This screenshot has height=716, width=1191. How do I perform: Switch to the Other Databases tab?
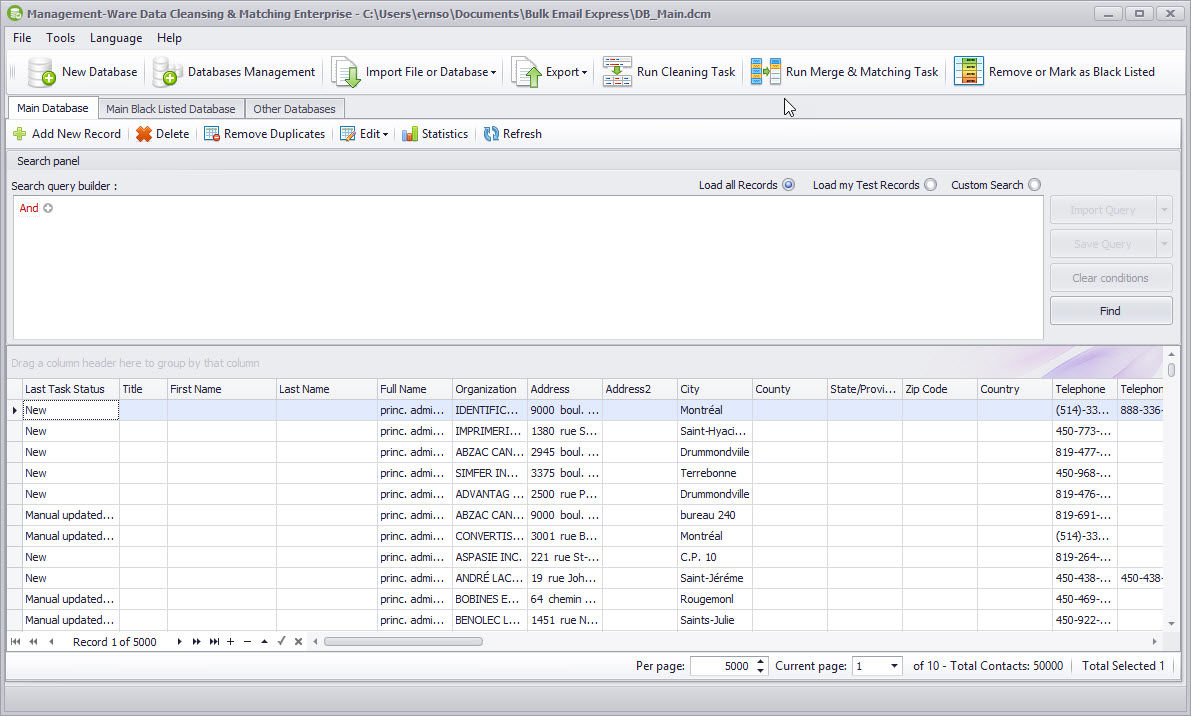point(295,109)
